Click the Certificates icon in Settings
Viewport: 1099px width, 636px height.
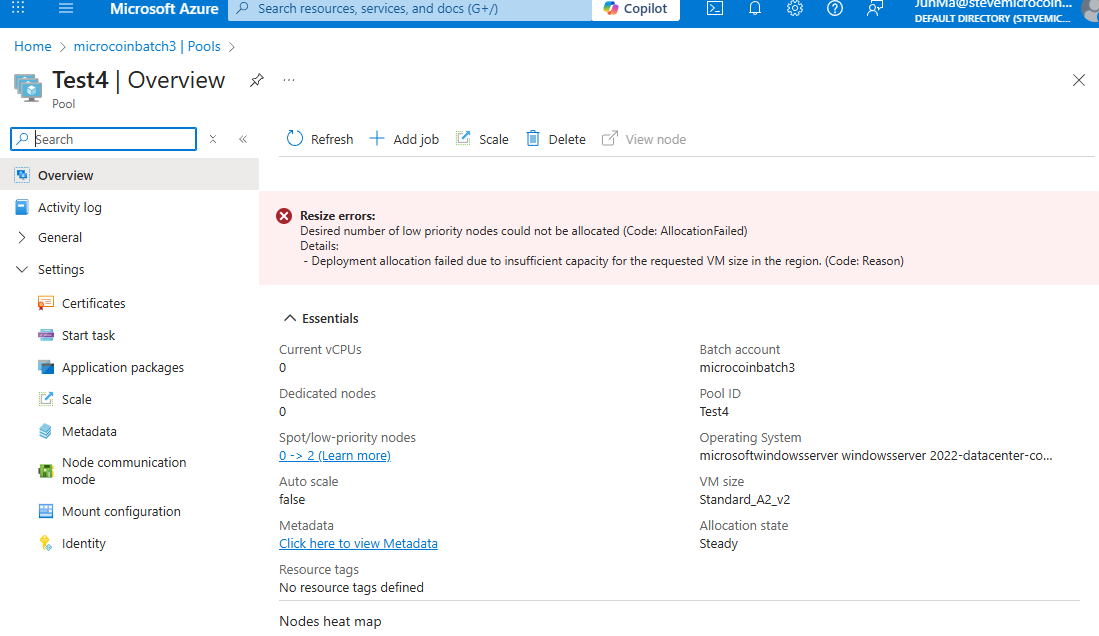click(46, 303)
